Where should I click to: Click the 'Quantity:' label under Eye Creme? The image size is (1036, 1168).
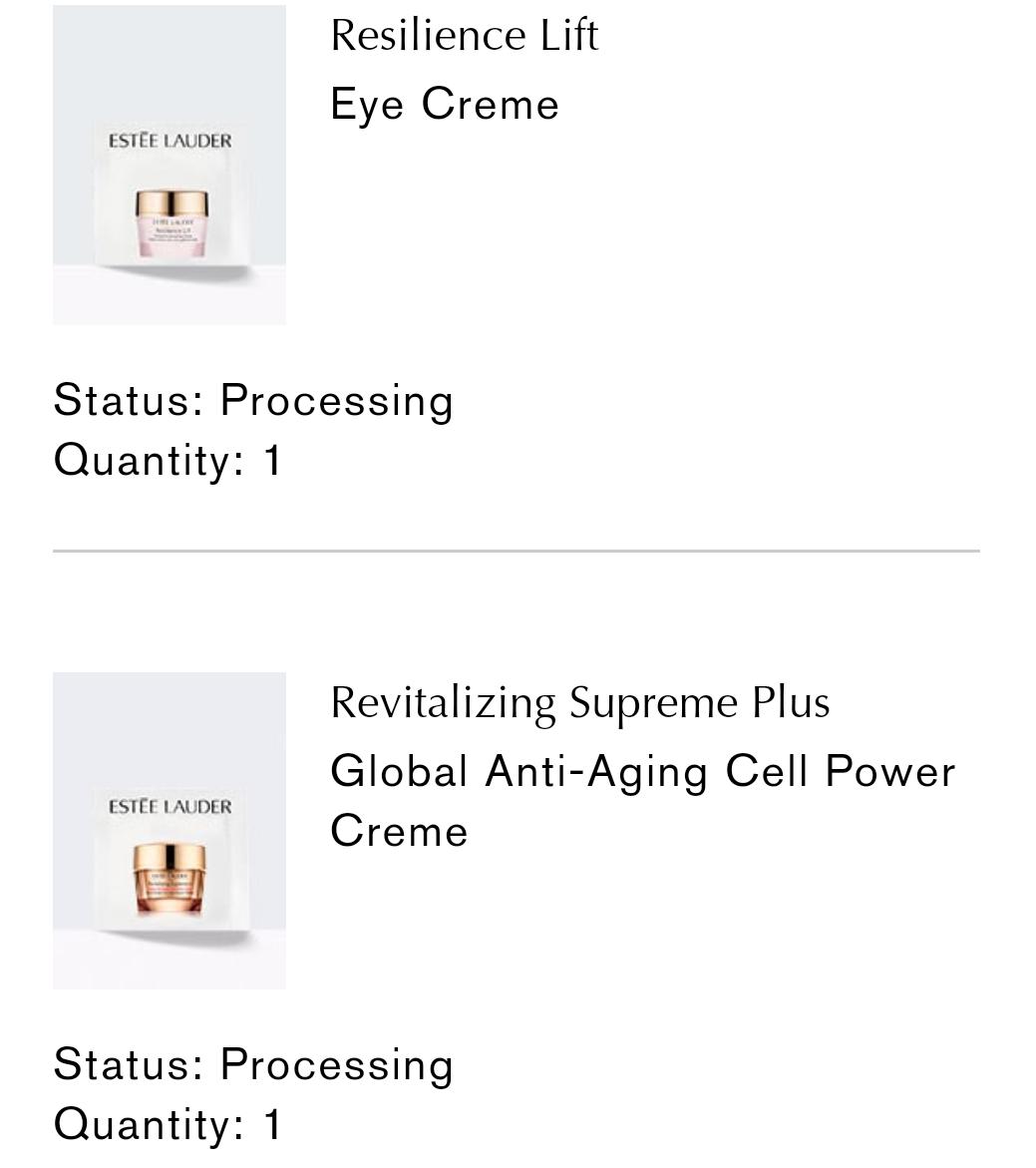[x=149, y=460]
